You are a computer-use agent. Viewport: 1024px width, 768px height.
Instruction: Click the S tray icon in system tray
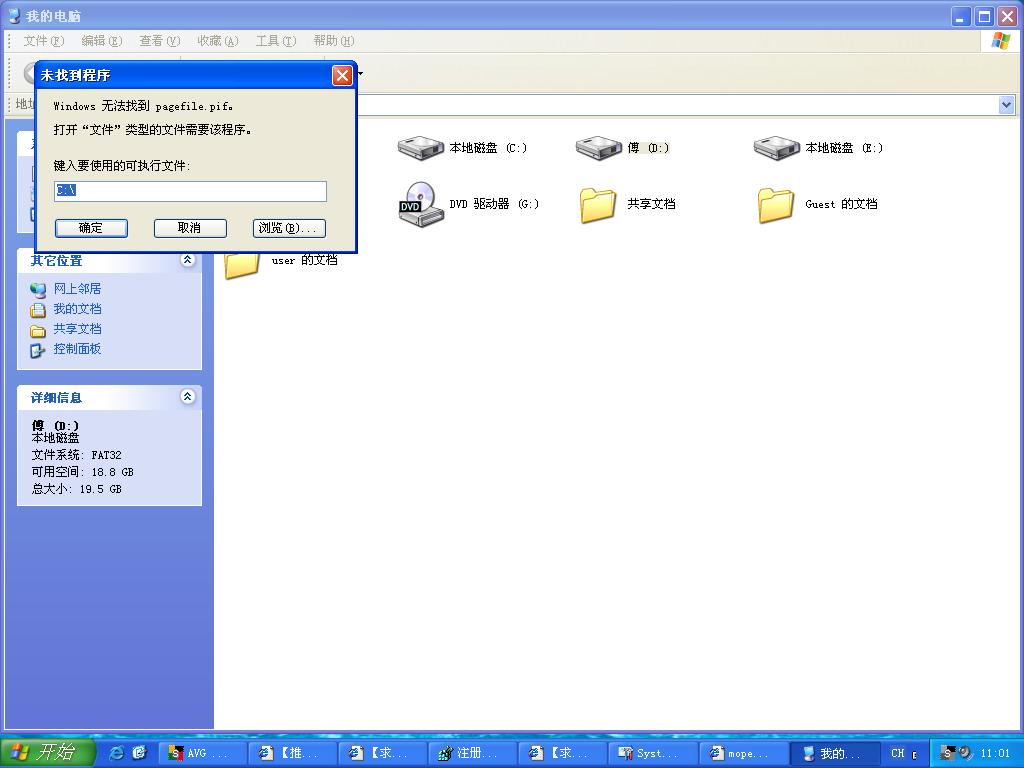(x=948, y=753)
